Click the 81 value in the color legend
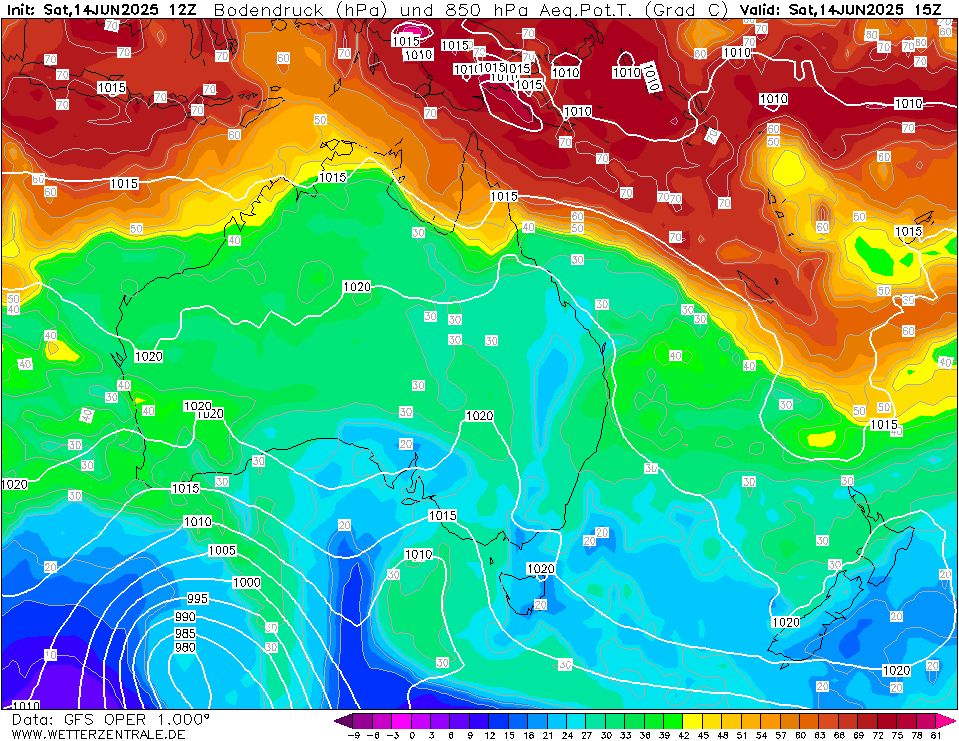The height and width of the screenshot is (741, 959). click(936, 735)
